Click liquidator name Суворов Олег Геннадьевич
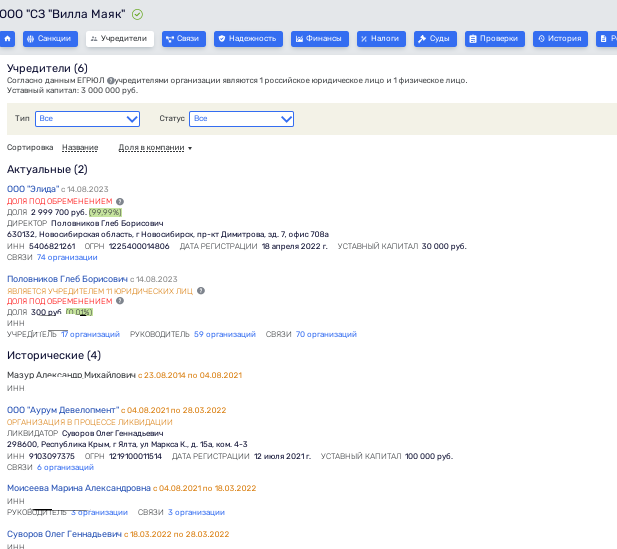The width and height of the screenshot is (617, 549). (113, 433)
